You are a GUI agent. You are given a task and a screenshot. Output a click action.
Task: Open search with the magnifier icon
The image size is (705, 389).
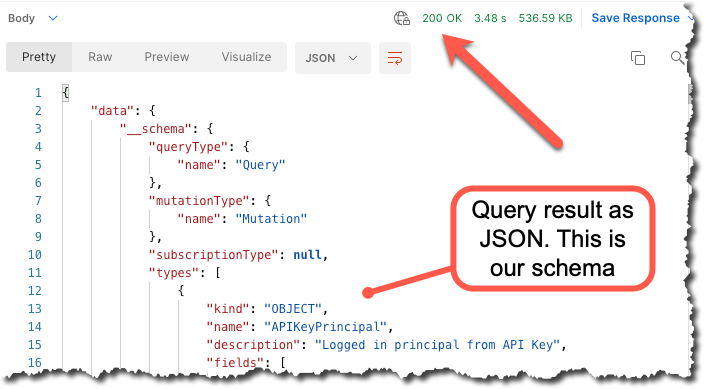click(677, 58)
